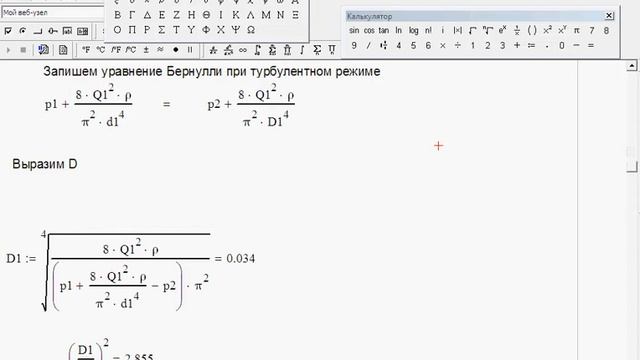The image size is (640, 360).
Task: Insert square root operator in Calculator
Action: tap(473, 30)
